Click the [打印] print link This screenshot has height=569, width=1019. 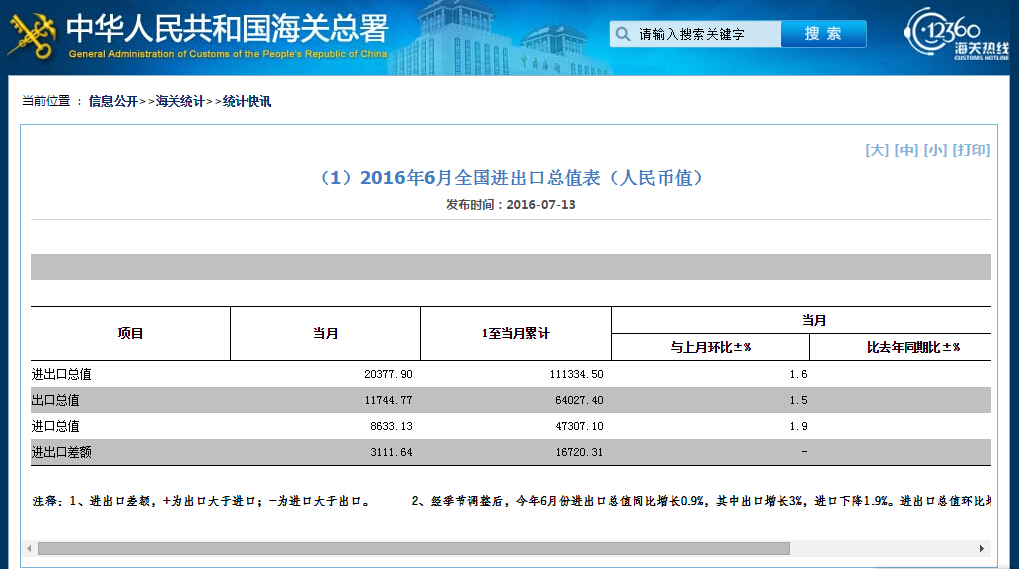point(971,150)
